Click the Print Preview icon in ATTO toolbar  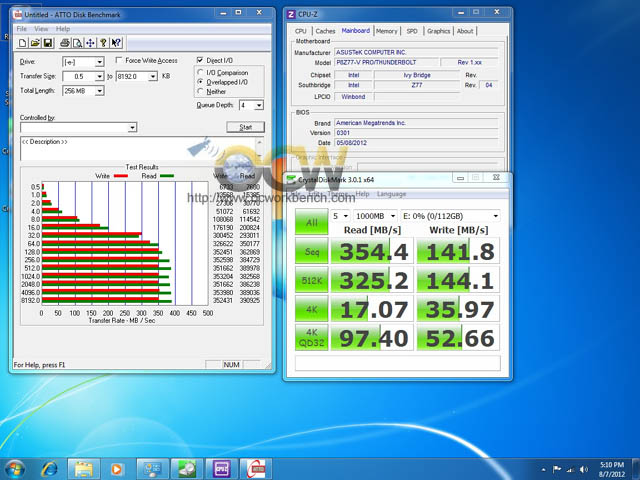pos(77,43)
